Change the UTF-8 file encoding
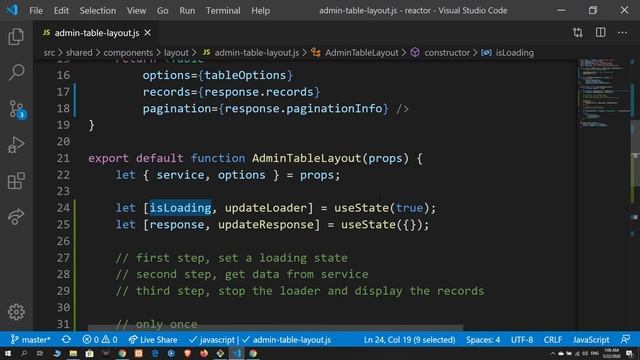This screenshot has height=360, width=640. [522, 340]
